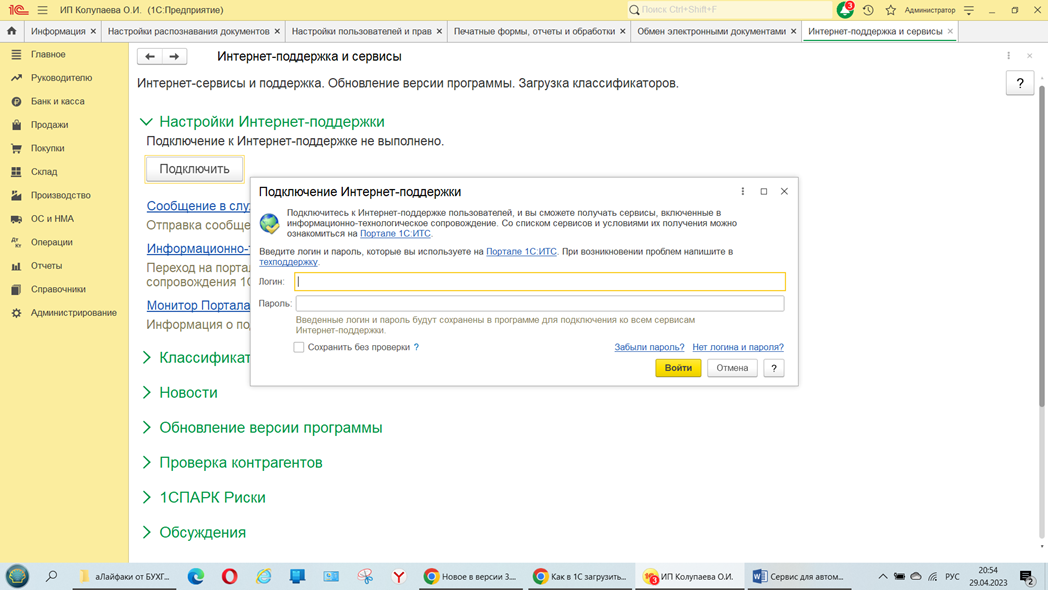Navigate back with the left arrow

tap(150, 57)
